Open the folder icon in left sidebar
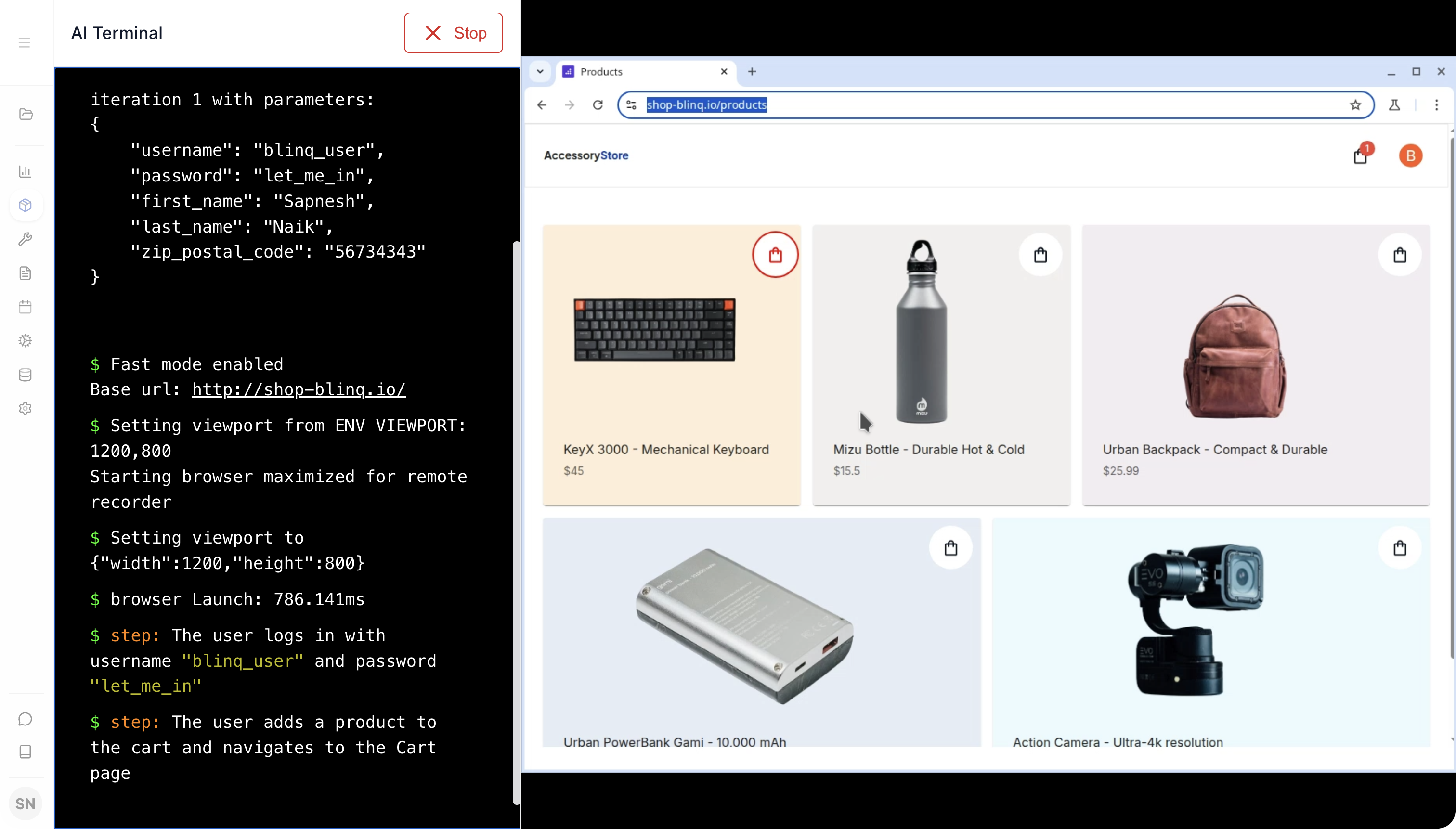This screenshot has height=829, width=1456. point(26,114)
